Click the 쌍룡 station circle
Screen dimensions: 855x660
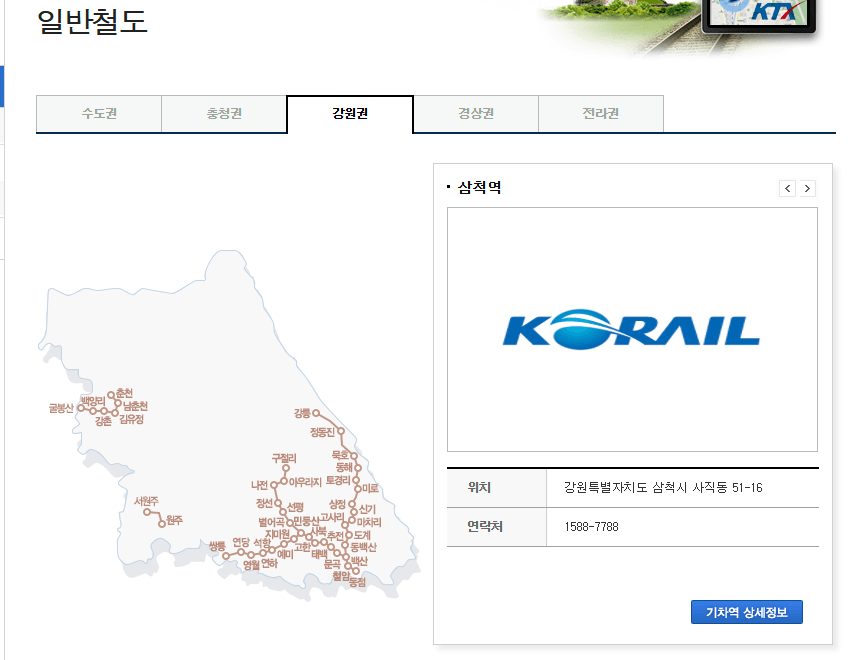coord(226,556)
